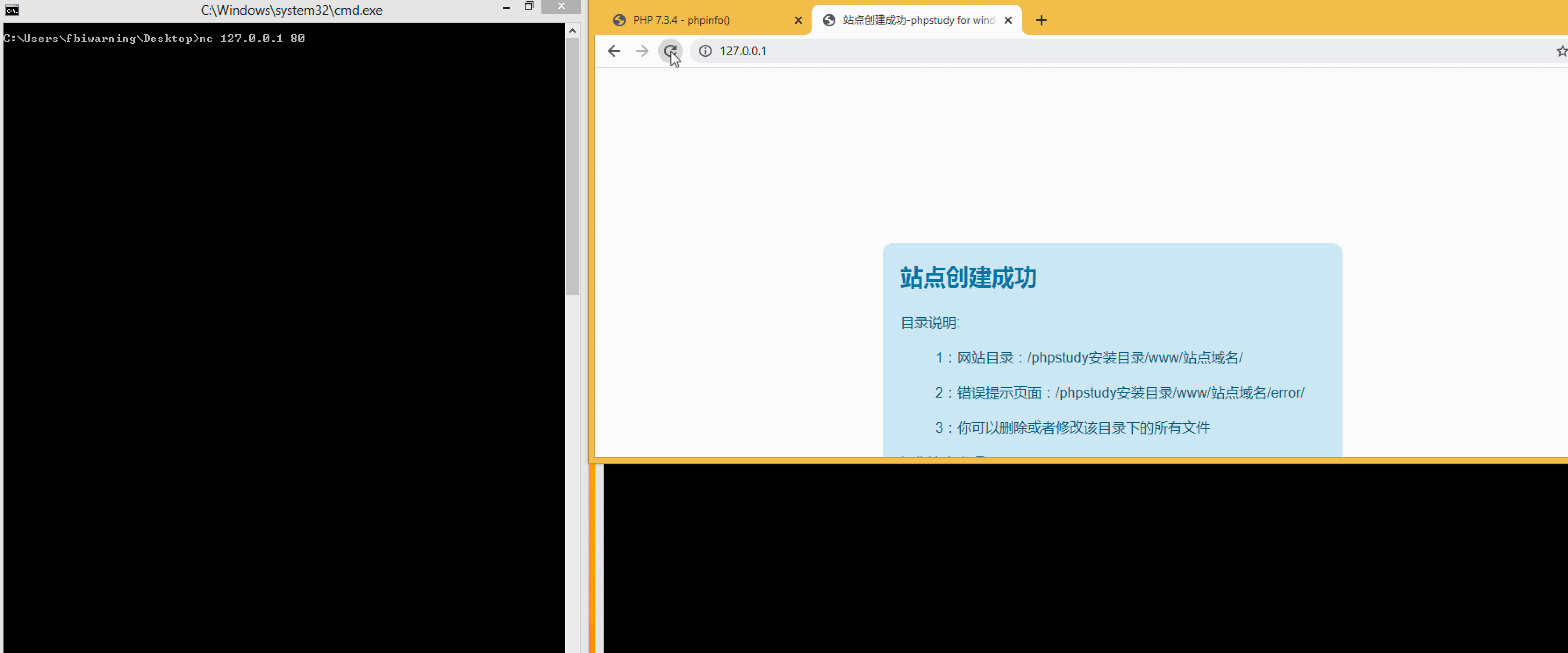Click cmd scrollbar up arrow
Image resolution: width=1568 pixels, height=653 pixels.
pos(572,30)
